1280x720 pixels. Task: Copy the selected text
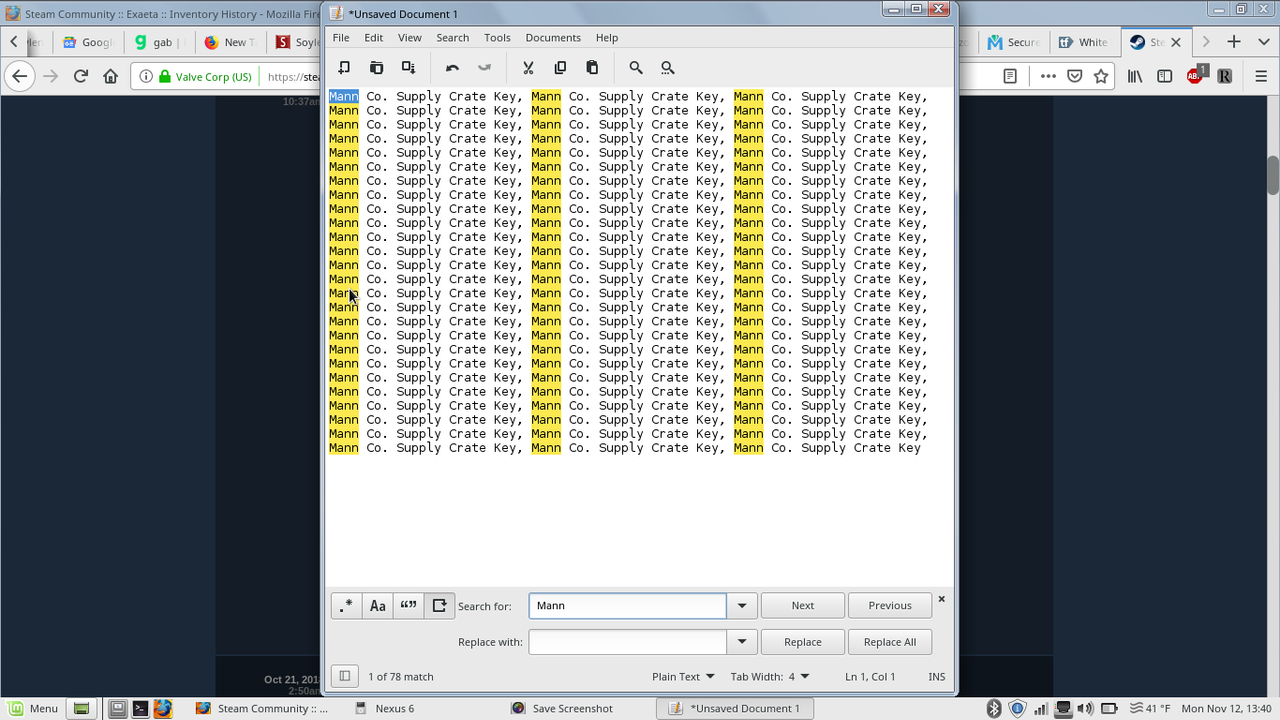[560, 68]
